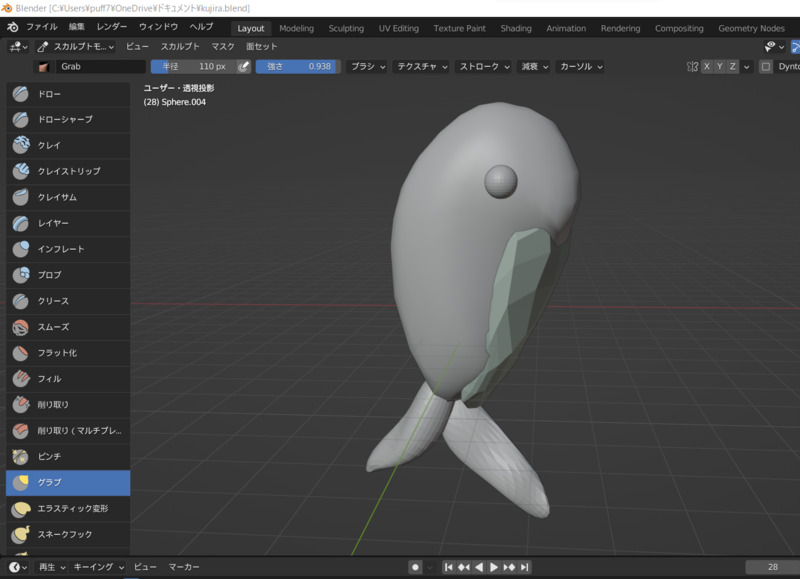Activate the スネークフック (Snake Hook) brush
This screenshot has width=800, height=579.
[67, 535]
